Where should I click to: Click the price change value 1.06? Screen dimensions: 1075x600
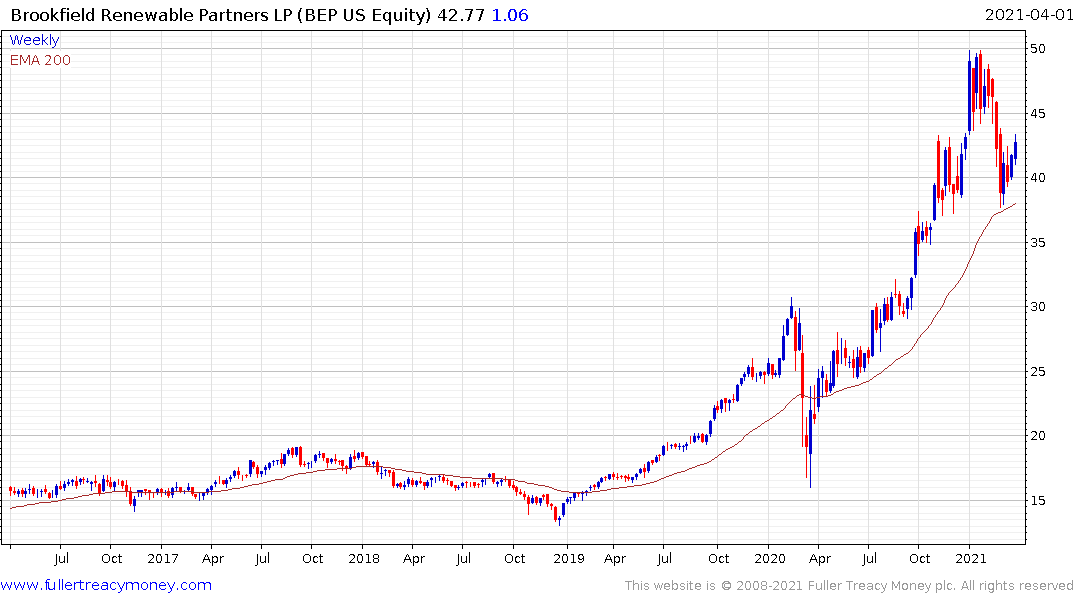coord(510,15)
